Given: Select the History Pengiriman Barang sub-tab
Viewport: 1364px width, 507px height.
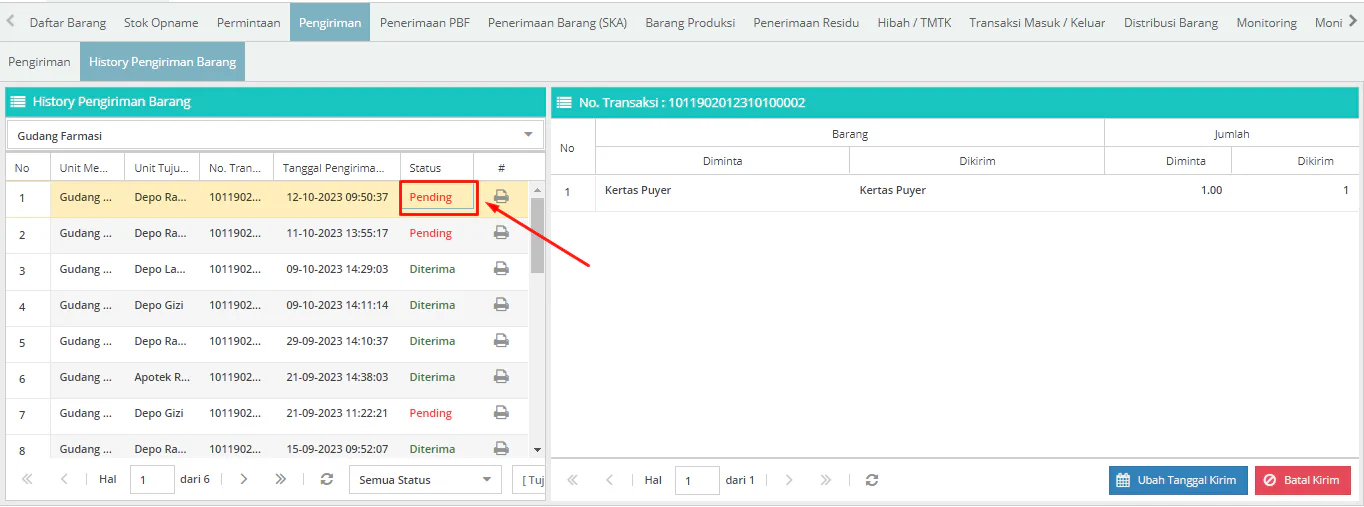Looking at the screenshot, I should pos(162,62).
